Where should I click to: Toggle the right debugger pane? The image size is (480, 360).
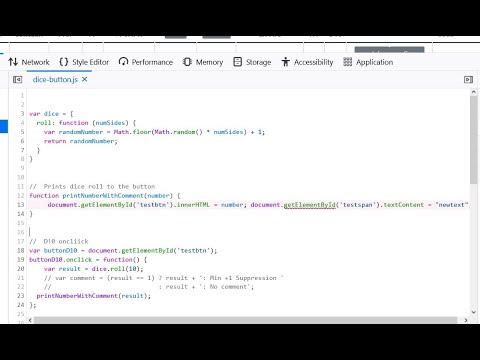pos(468,80)
